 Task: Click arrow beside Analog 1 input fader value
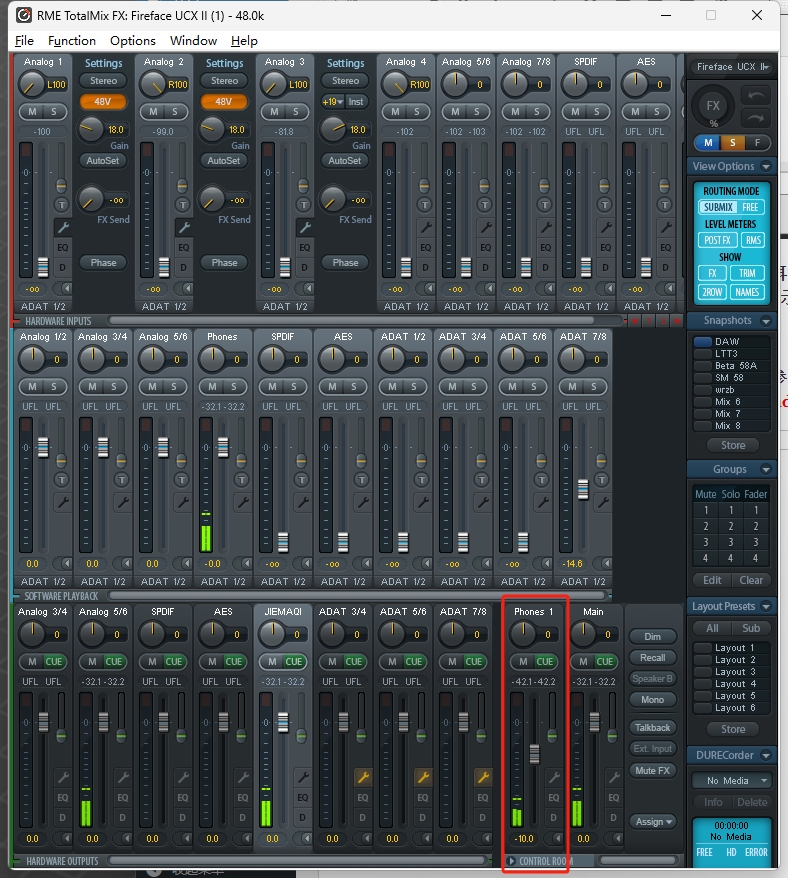(66, 289)
